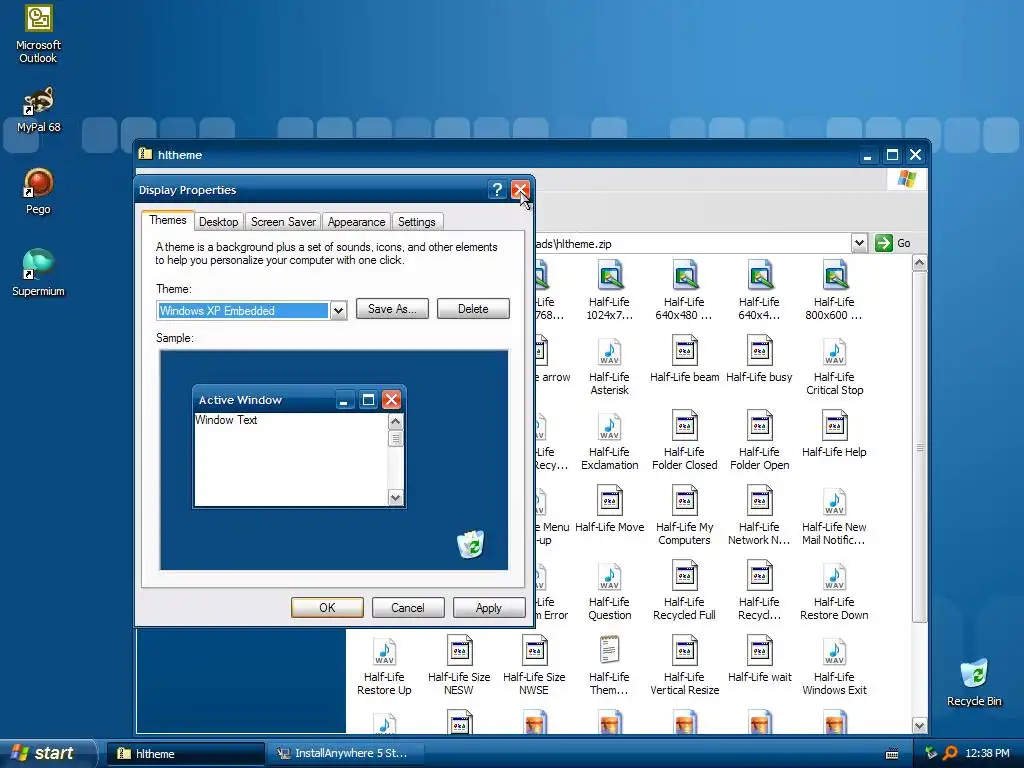Select the Half-Life Size NWSE cursor
1024x768 pixels.
534,666
